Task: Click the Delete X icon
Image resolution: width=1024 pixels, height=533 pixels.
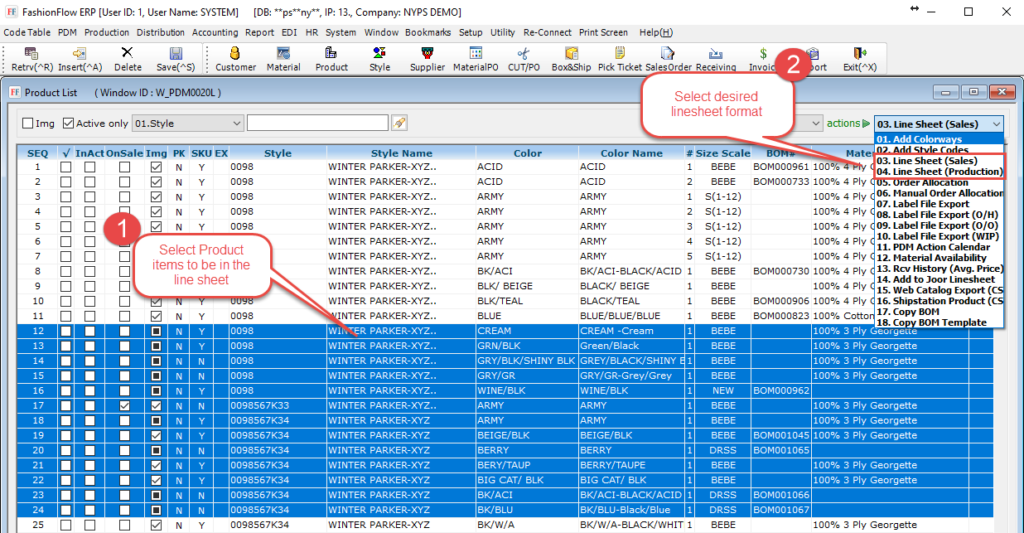Action: (x=127, y=53)
